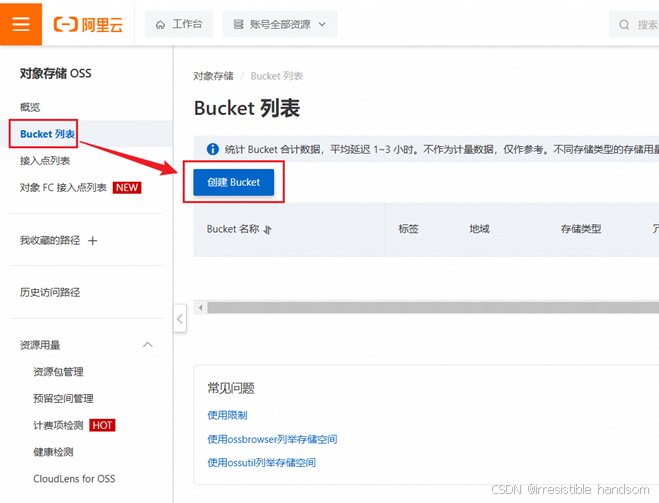Open CloudLens for OSS
The width and height of the screenshot is (659, 503).
74,479
